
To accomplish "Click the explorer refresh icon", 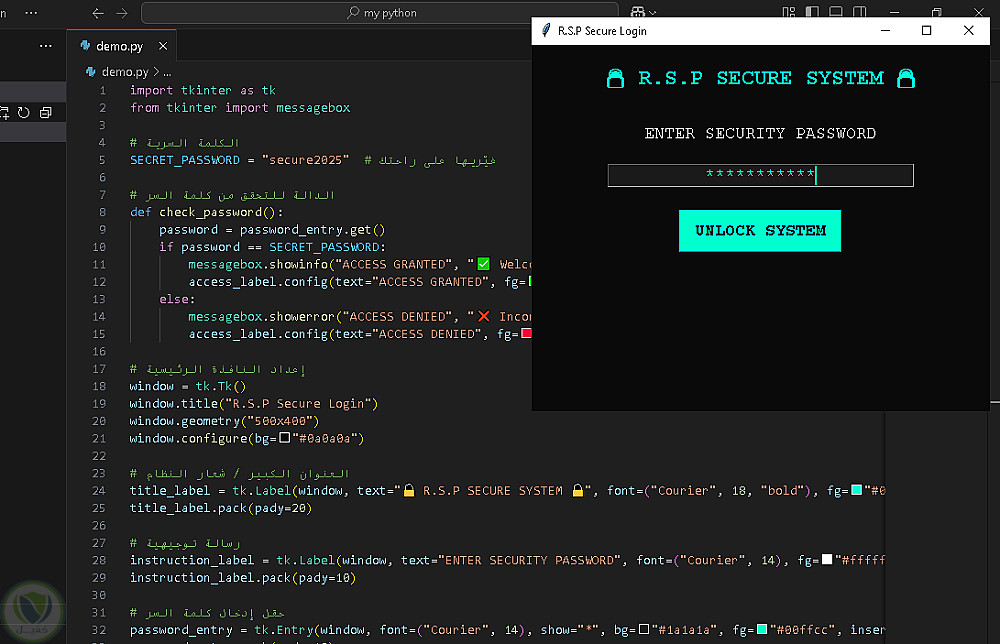I will coord(24,113).
